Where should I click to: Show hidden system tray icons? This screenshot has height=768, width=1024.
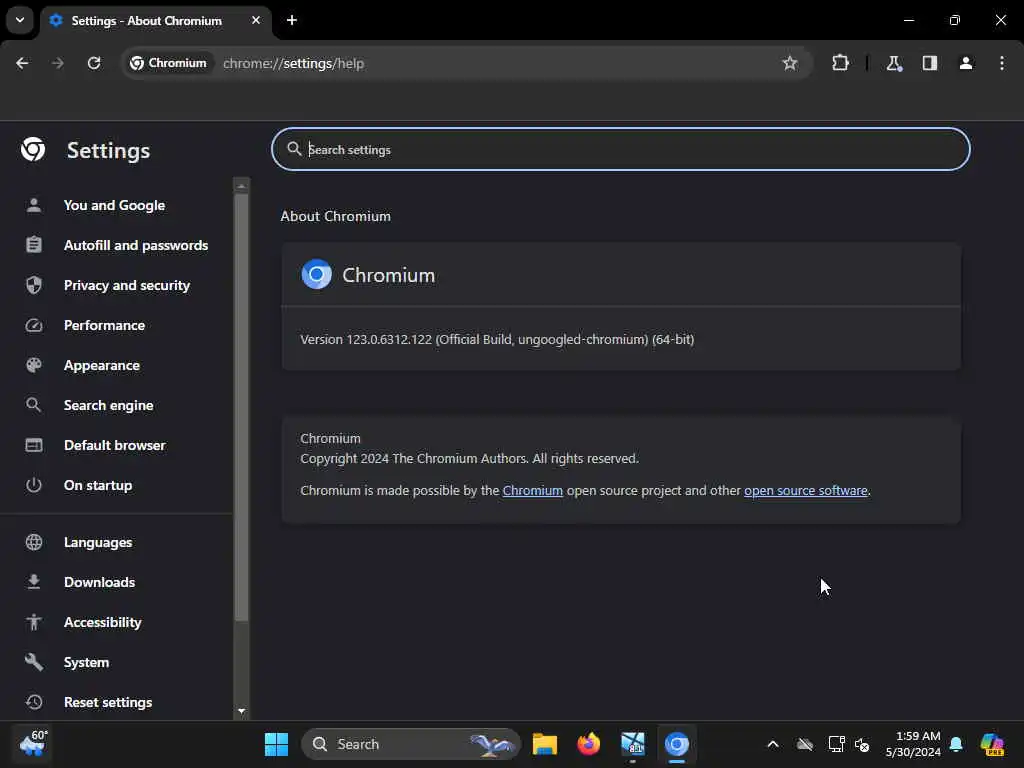[x=773, y=744]
